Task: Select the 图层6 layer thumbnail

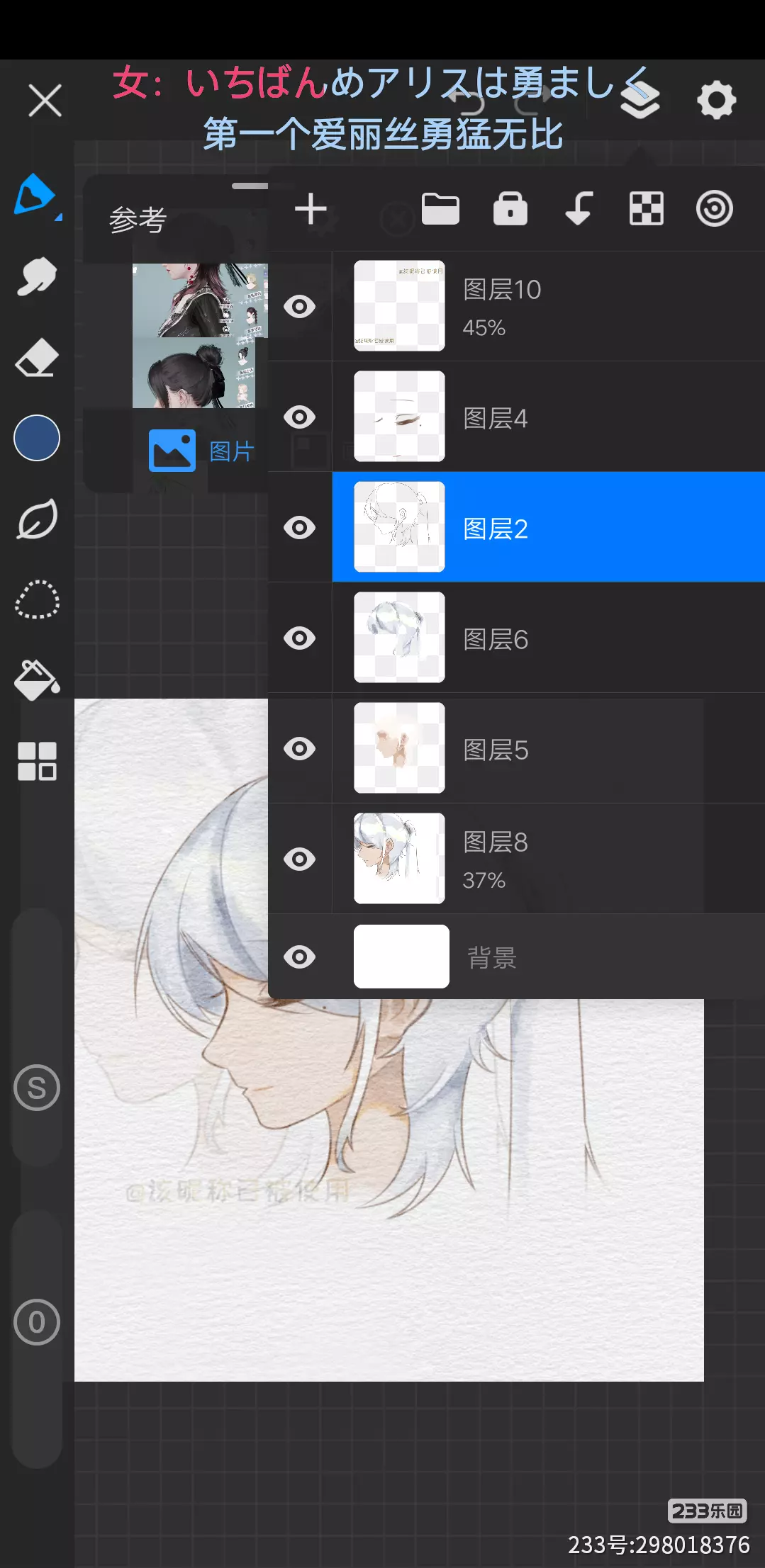Action: coord(399,637)
